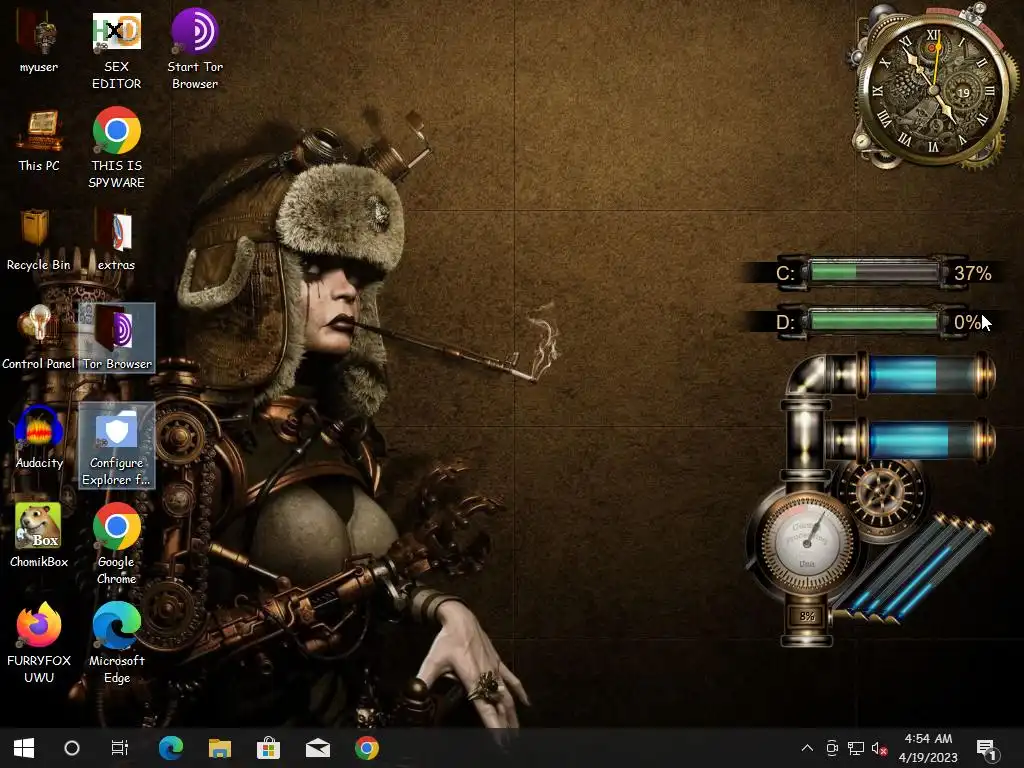Click the C: drive usage bar
1024x768 pixels.
click(874, 272)
